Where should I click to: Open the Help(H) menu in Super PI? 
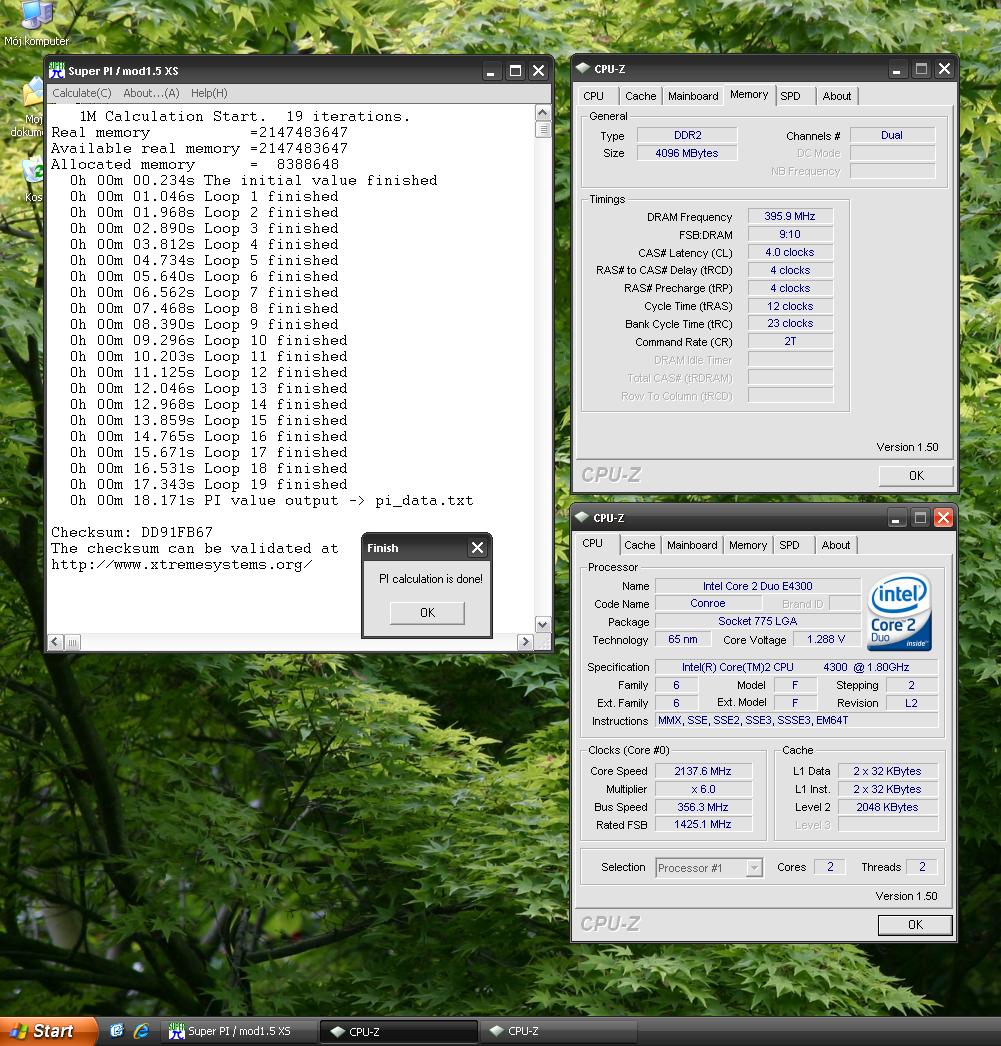(209, 93)
